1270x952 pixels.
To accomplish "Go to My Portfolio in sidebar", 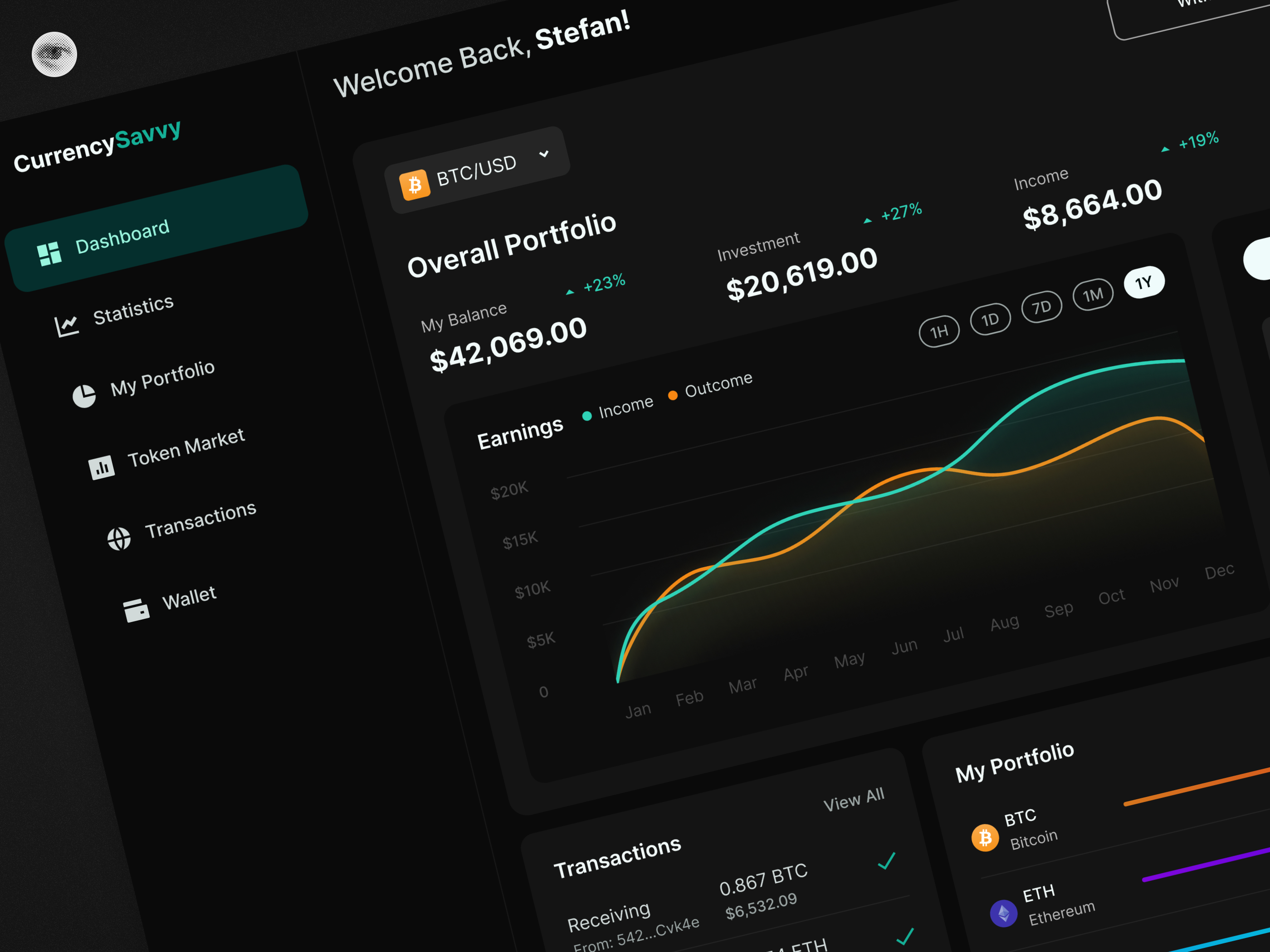I will pos(162,379).
